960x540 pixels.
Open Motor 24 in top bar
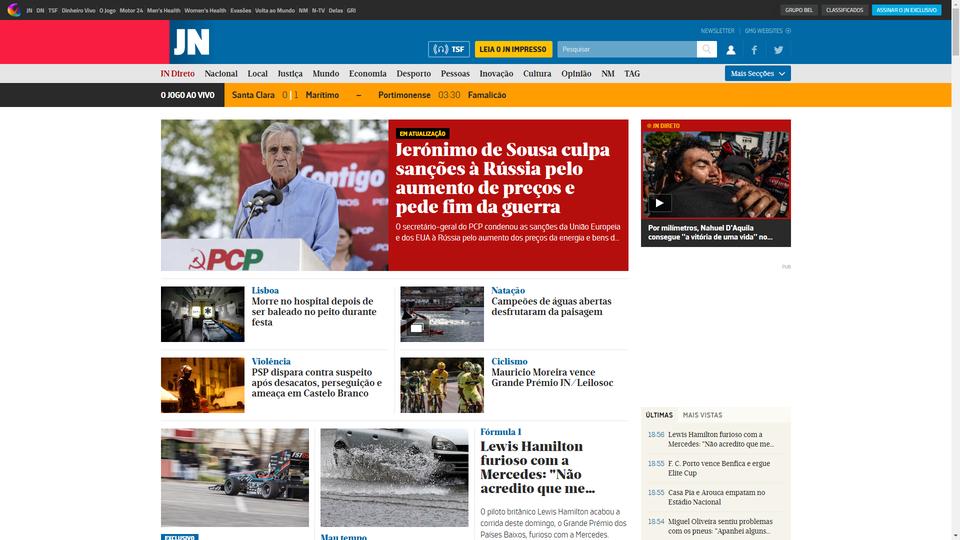tap(131, 10)
